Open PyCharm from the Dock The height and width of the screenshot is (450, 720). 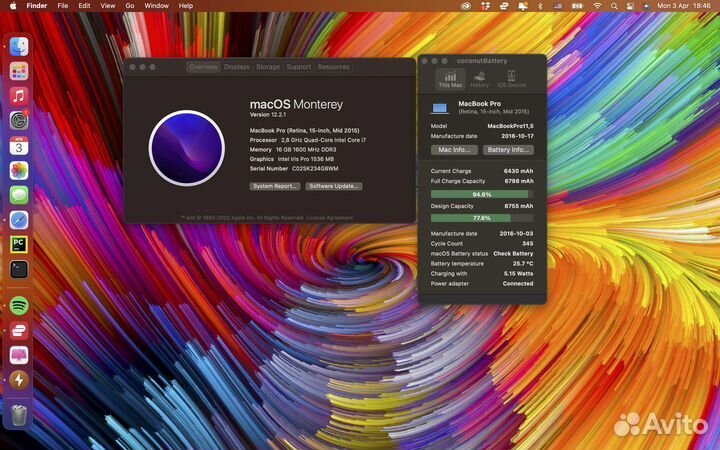tap(19, 245)
